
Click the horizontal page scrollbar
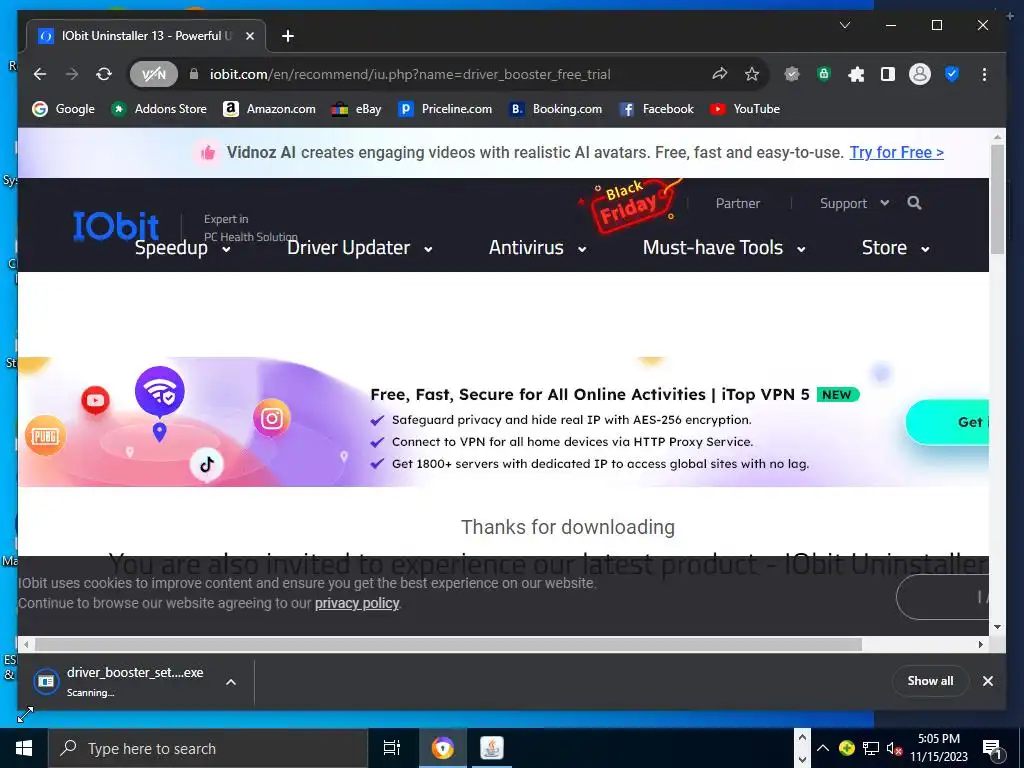448,645
